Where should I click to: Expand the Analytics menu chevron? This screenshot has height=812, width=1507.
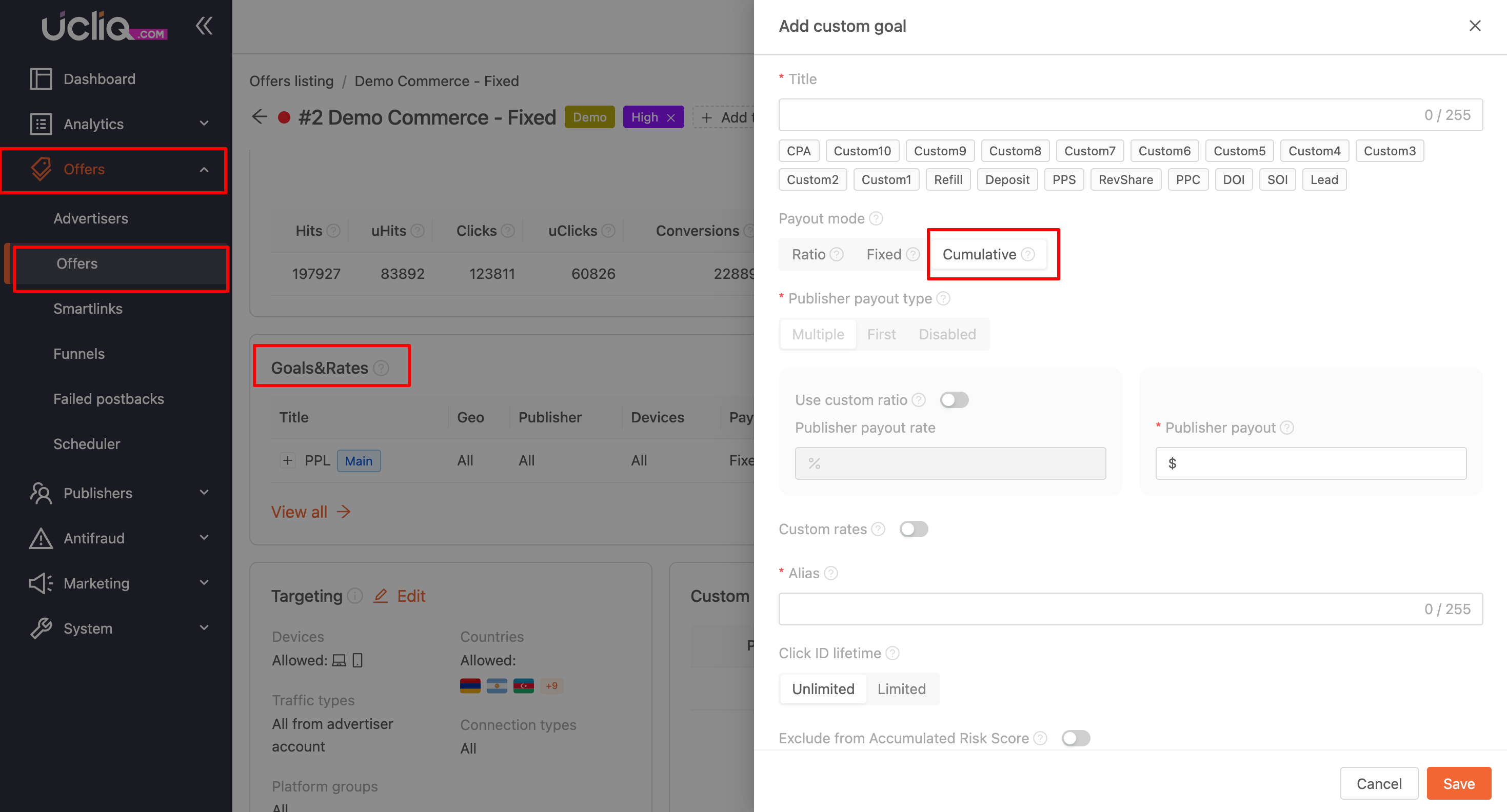(x=204, y=124)
